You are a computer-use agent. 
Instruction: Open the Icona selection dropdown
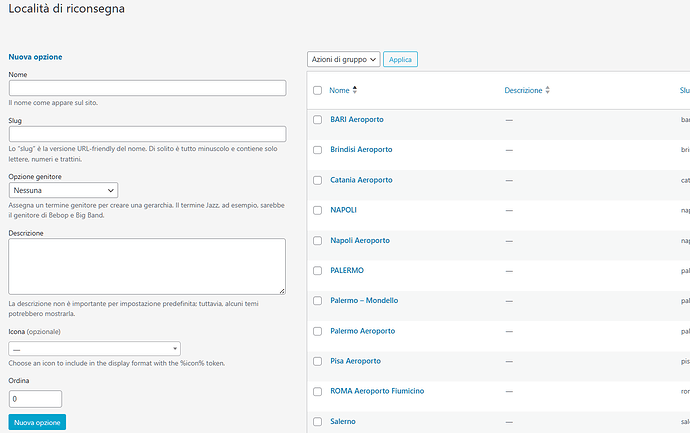pyautogui.click(x=94, y=349)
